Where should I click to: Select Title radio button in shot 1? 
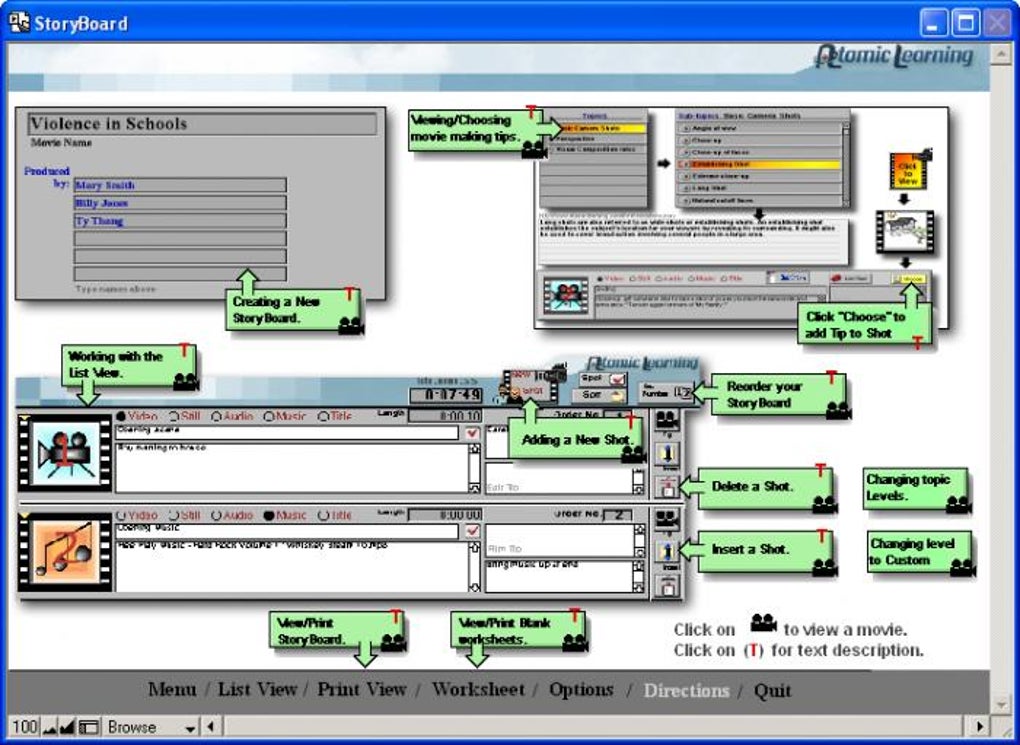click(x=323, y=416)
